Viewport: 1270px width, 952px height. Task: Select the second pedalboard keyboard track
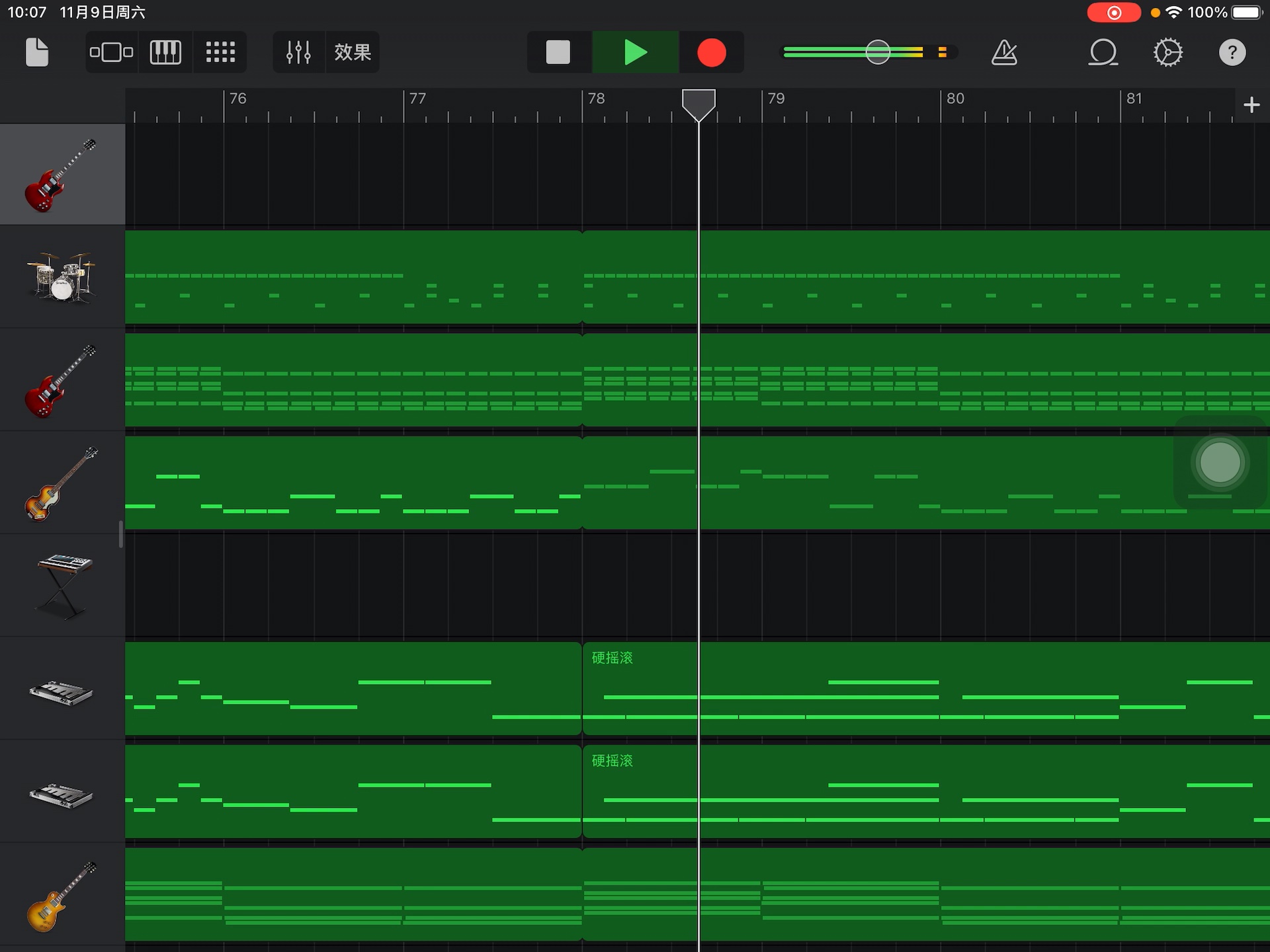(63, 792)
